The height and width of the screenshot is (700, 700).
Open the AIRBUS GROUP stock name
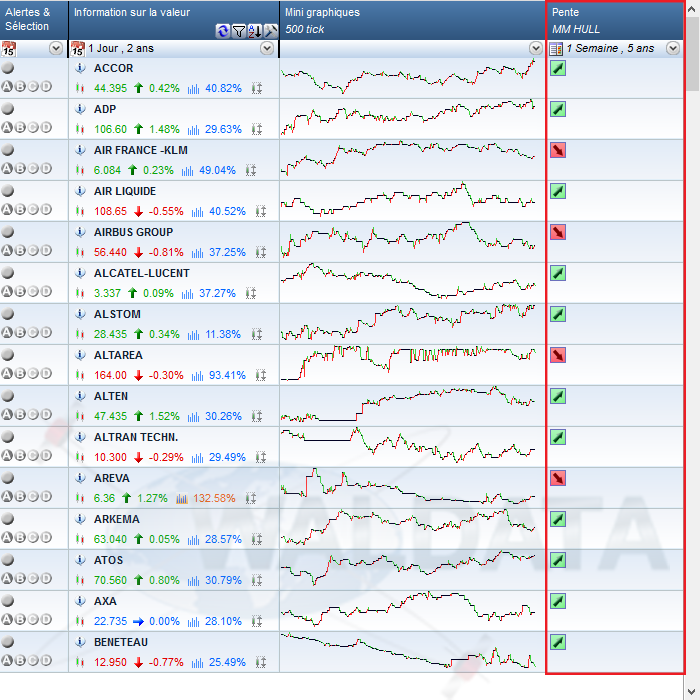[133, 232]
